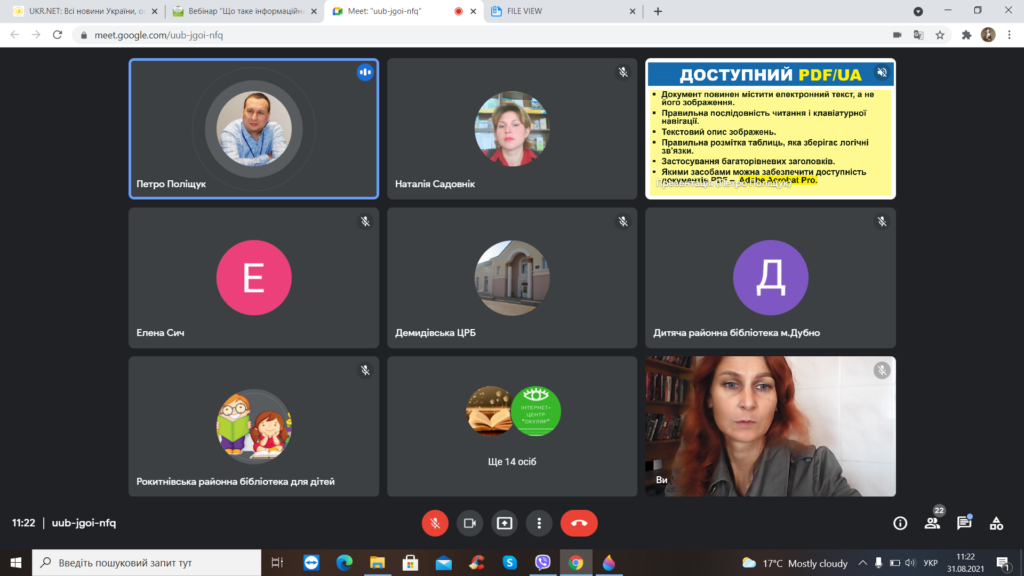Open the meeting details info icon

900,523
